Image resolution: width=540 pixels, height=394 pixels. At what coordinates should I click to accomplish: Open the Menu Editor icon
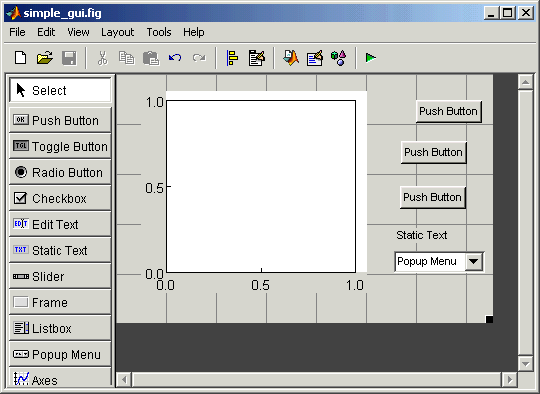click(257, 58)
